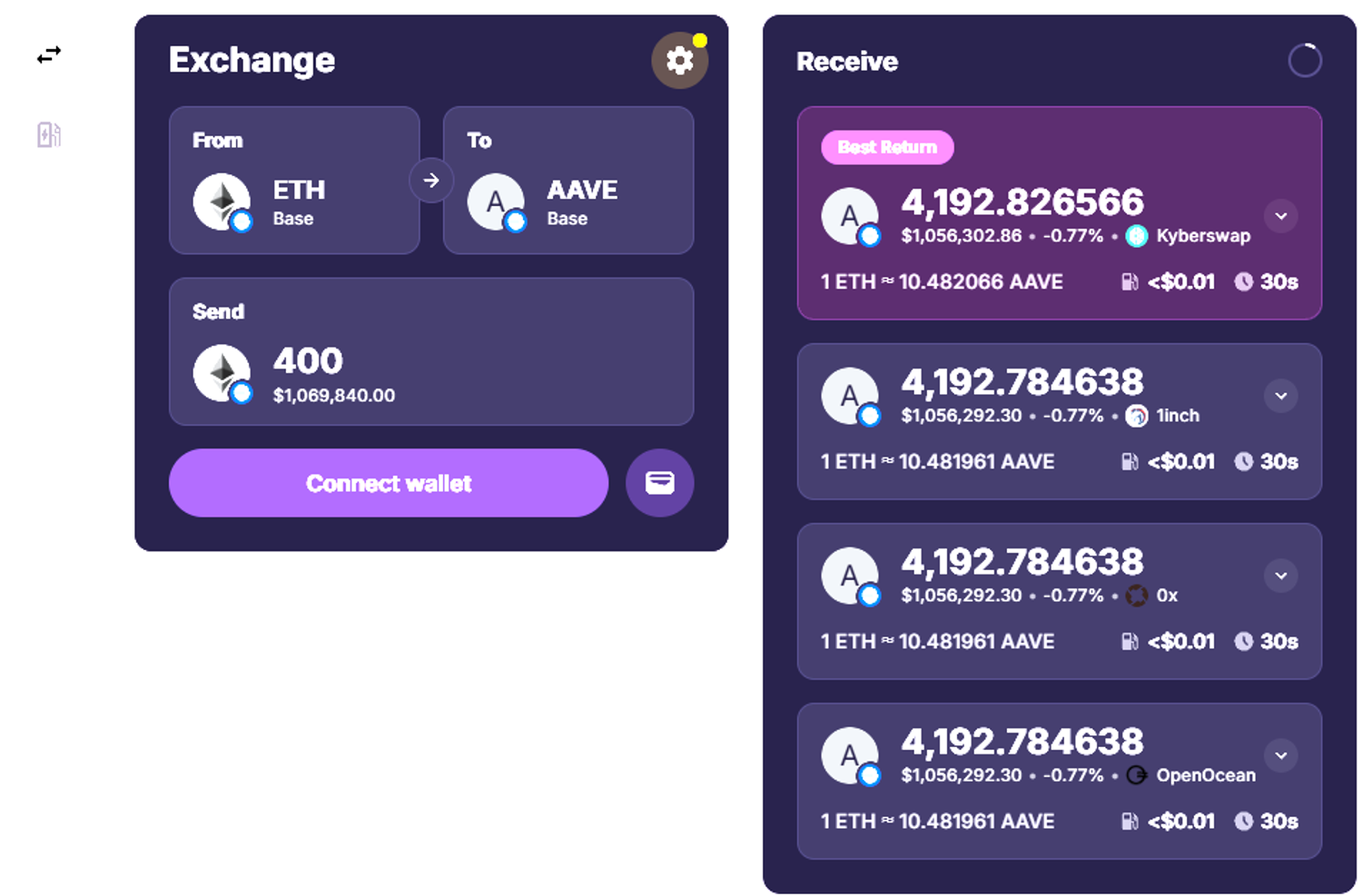Expand the 0x route details
The width and height of the screenshot is (1362, 896).
[1280, 576]
